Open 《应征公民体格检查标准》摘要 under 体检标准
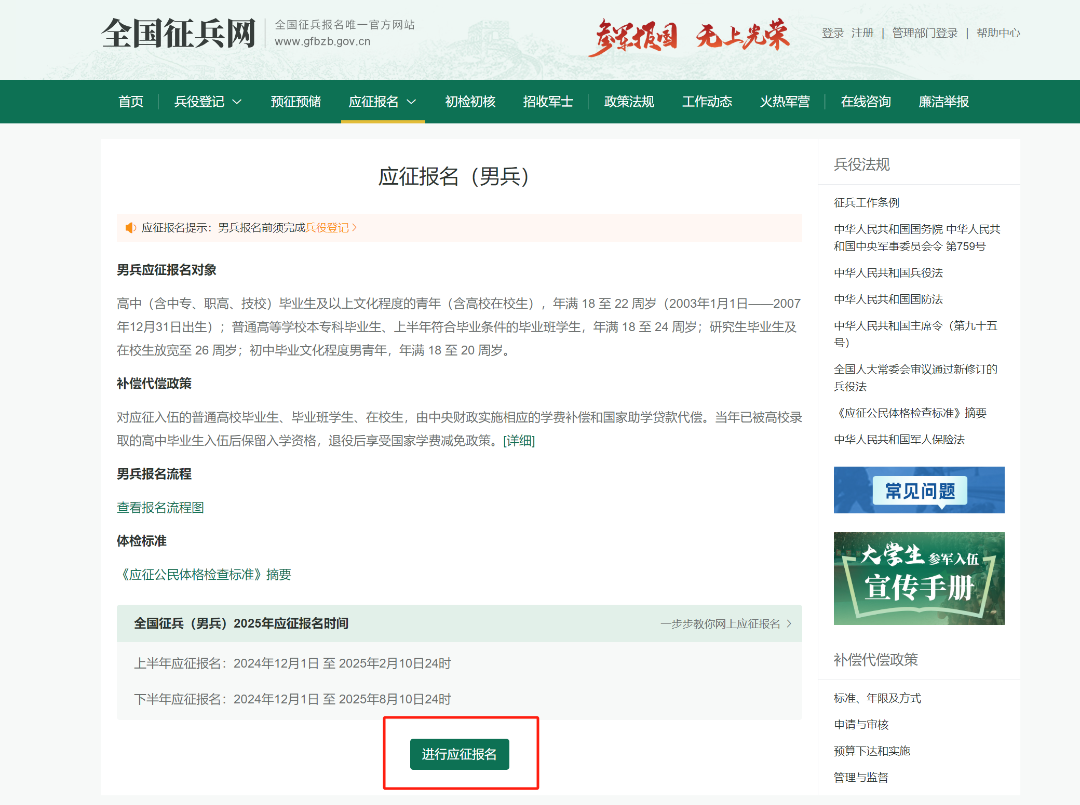 pyautogui.click(x=204, y=575)
